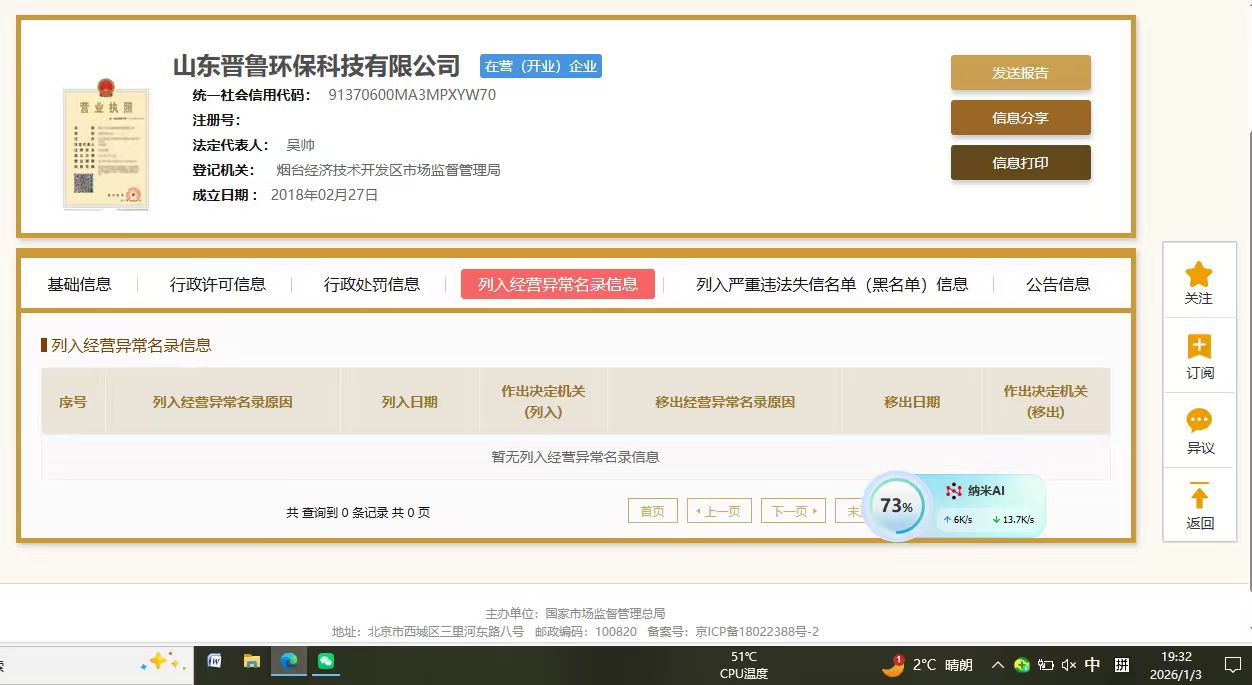This screenshot has width=1252, height=685.
Task: Click the 移出经营异常名录原因 column header
Action: point(725,402)
